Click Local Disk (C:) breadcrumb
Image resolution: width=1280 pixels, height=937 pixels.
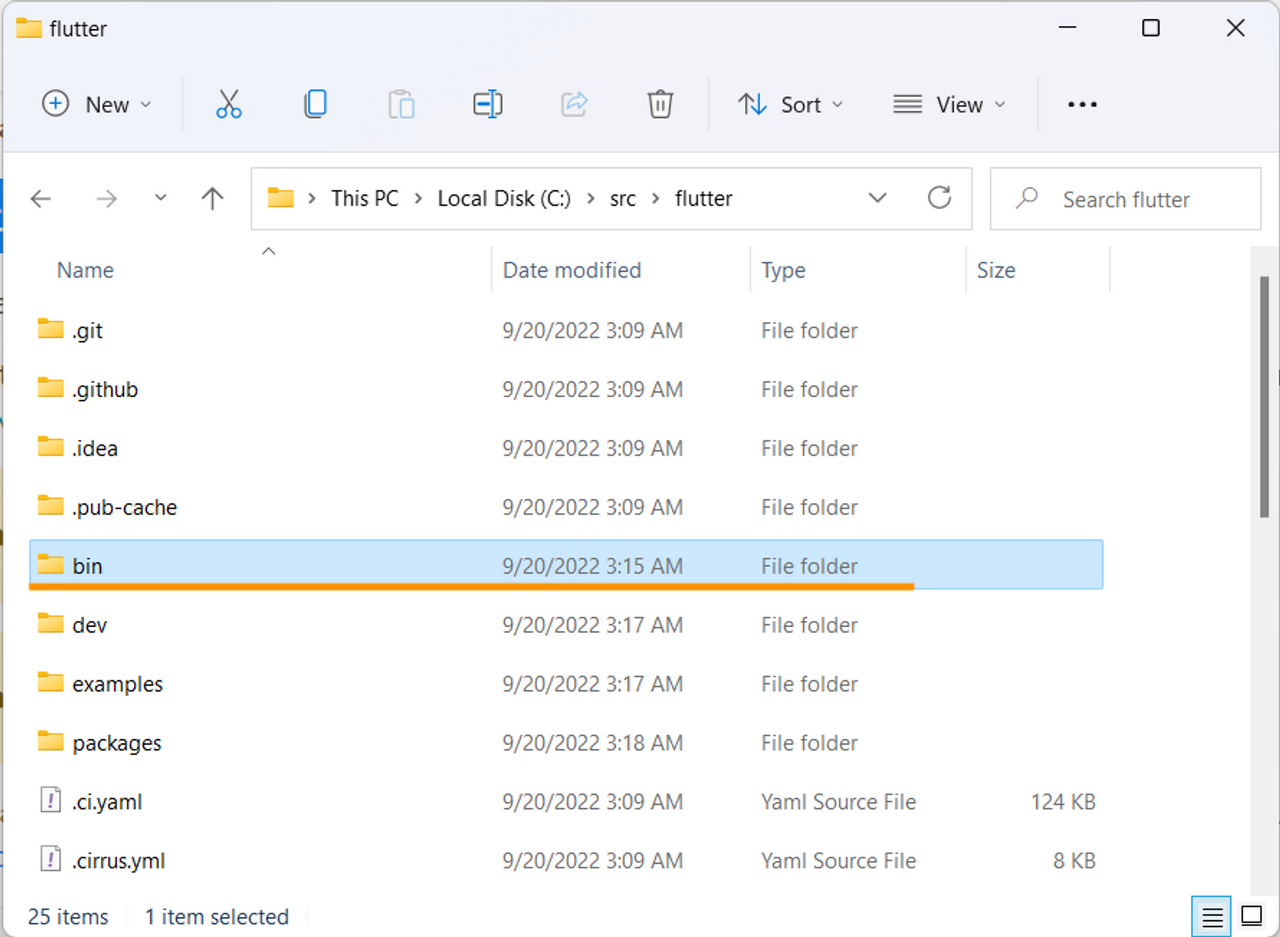pos(504,199)
